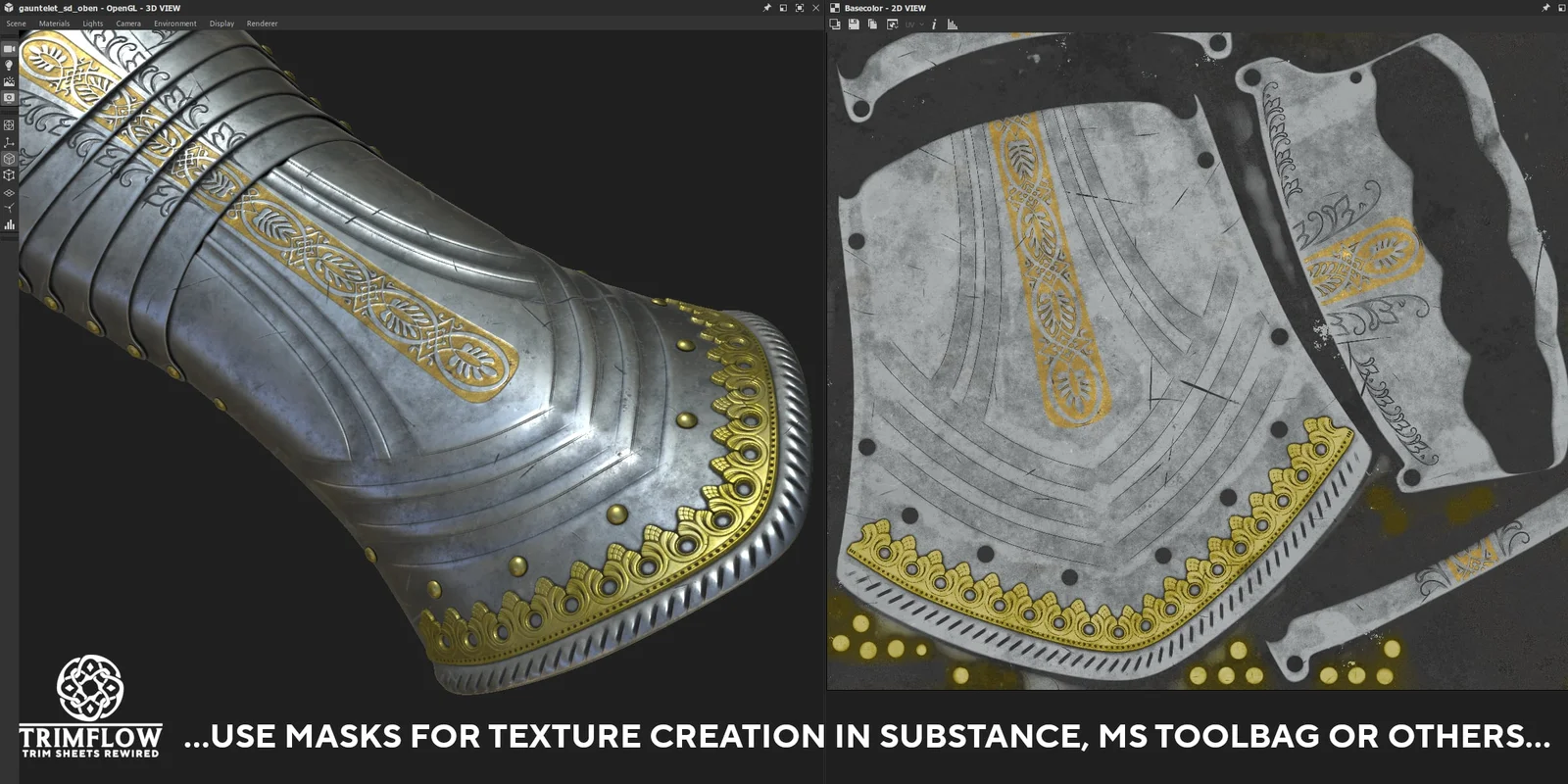Pin the 3D View panel
The height and width of the screenshot is (784, 1568).
click(767, 8)
